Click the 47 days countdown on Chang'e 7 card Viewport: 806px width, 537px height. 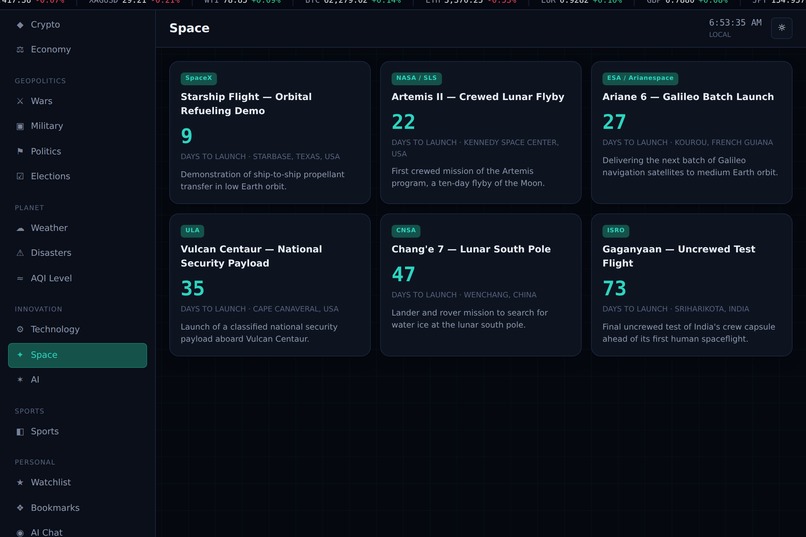[x=403, y=274]
